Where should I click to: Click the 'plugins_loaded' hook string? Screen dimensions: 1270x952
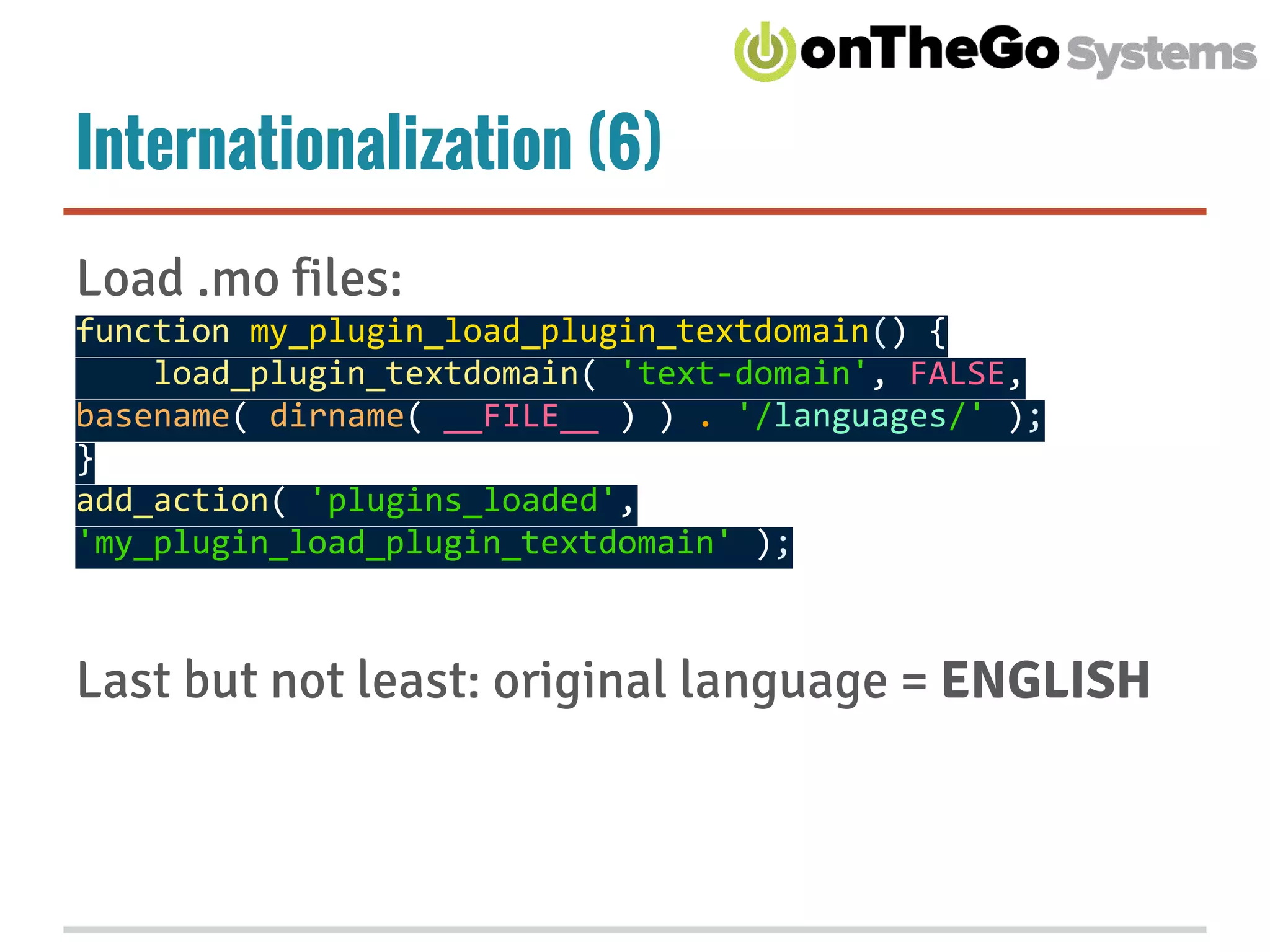tap(462, 501)
